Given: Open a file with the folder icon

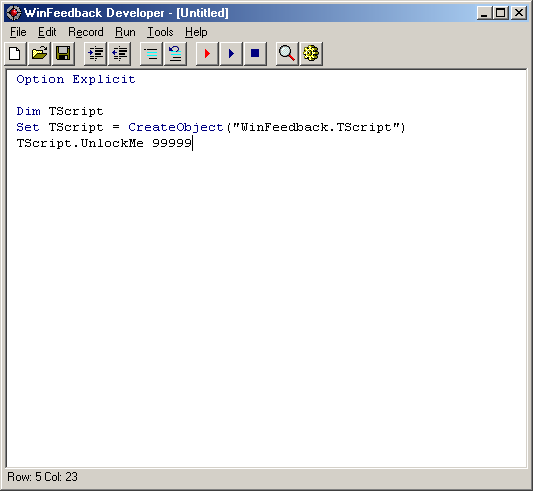Looking at the screenshot, I should click(x=39, y=54).
